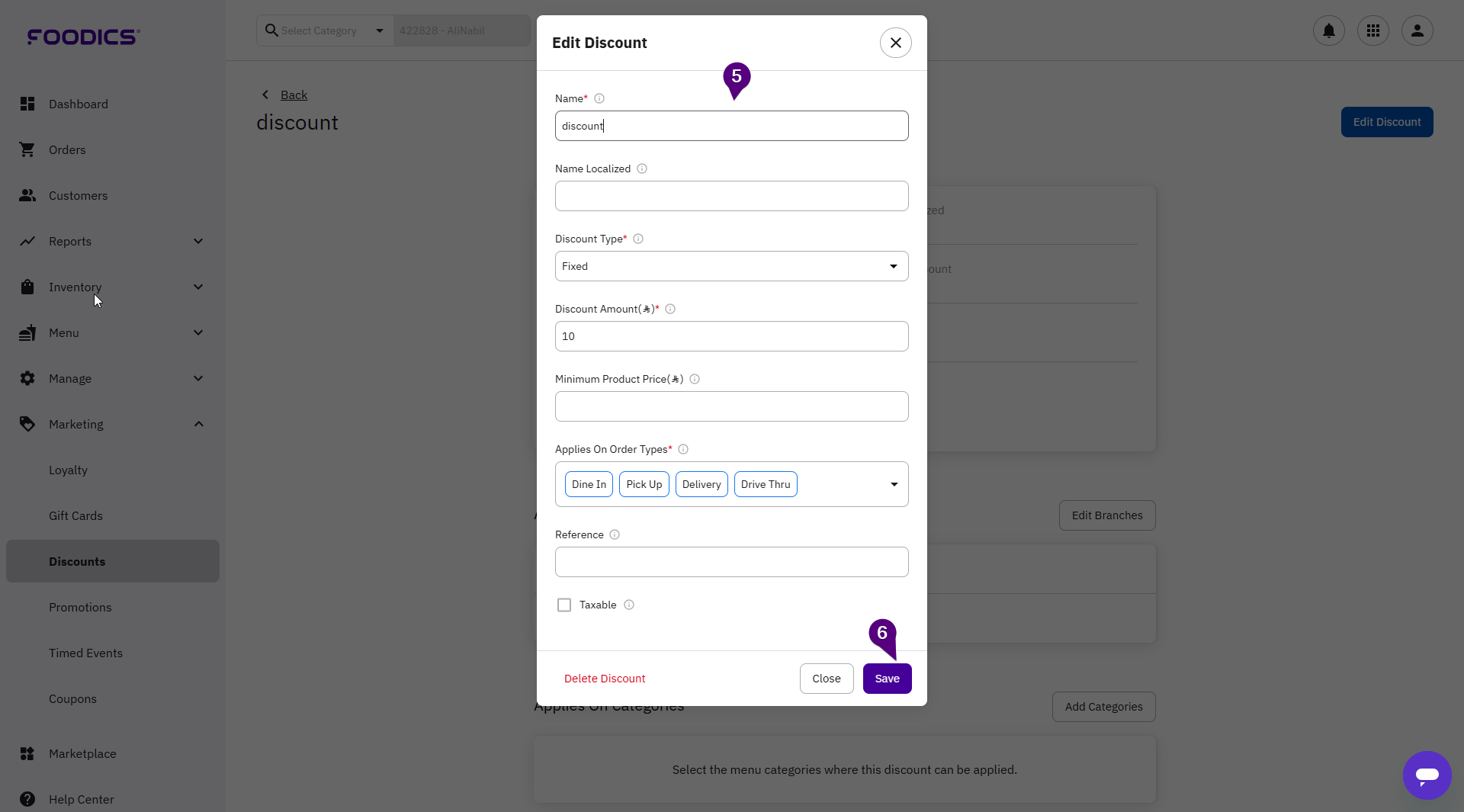Expand the Applies On Order Types dropdown
The width and height of the screenshot is (1464, 812).
(x=894, y=484)
